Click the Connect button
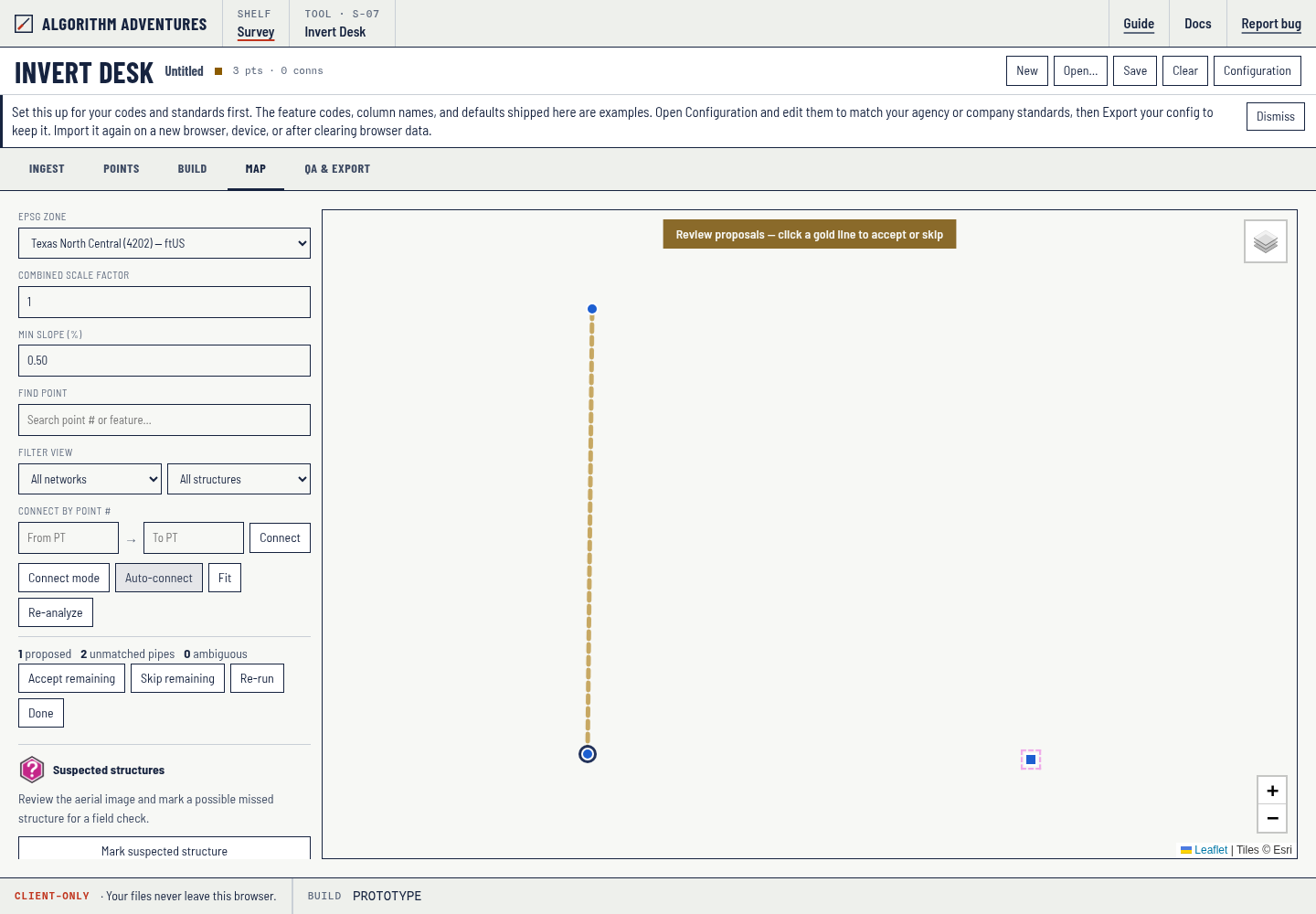This screenshot has width=1316, height=914. point(280,537)
